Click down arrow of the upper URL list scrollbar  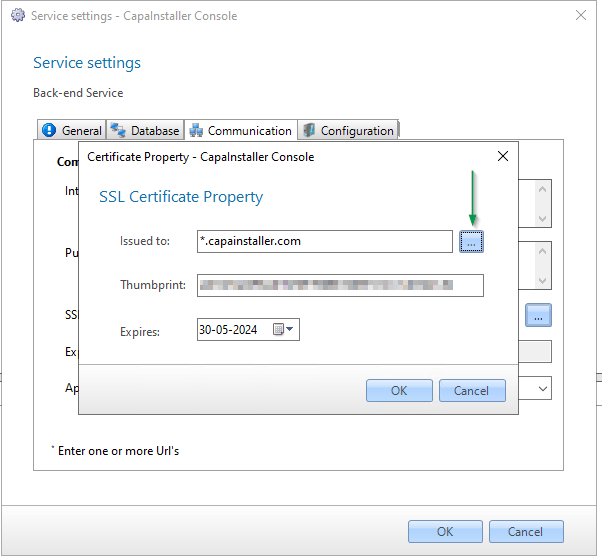(x=542, y=219)
